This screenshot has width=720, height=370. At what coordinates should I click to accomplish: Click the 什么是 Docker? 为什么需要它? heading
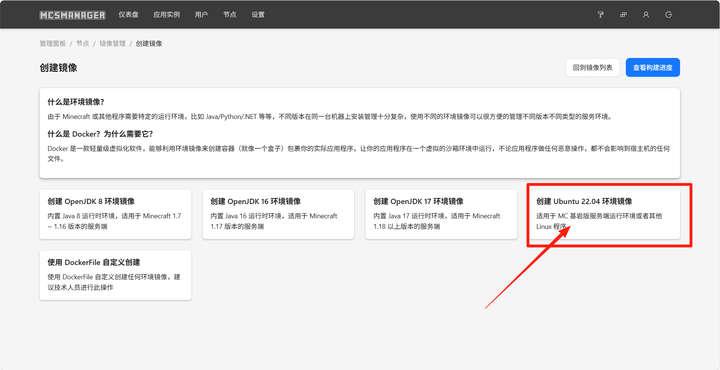tap(100, 134)
